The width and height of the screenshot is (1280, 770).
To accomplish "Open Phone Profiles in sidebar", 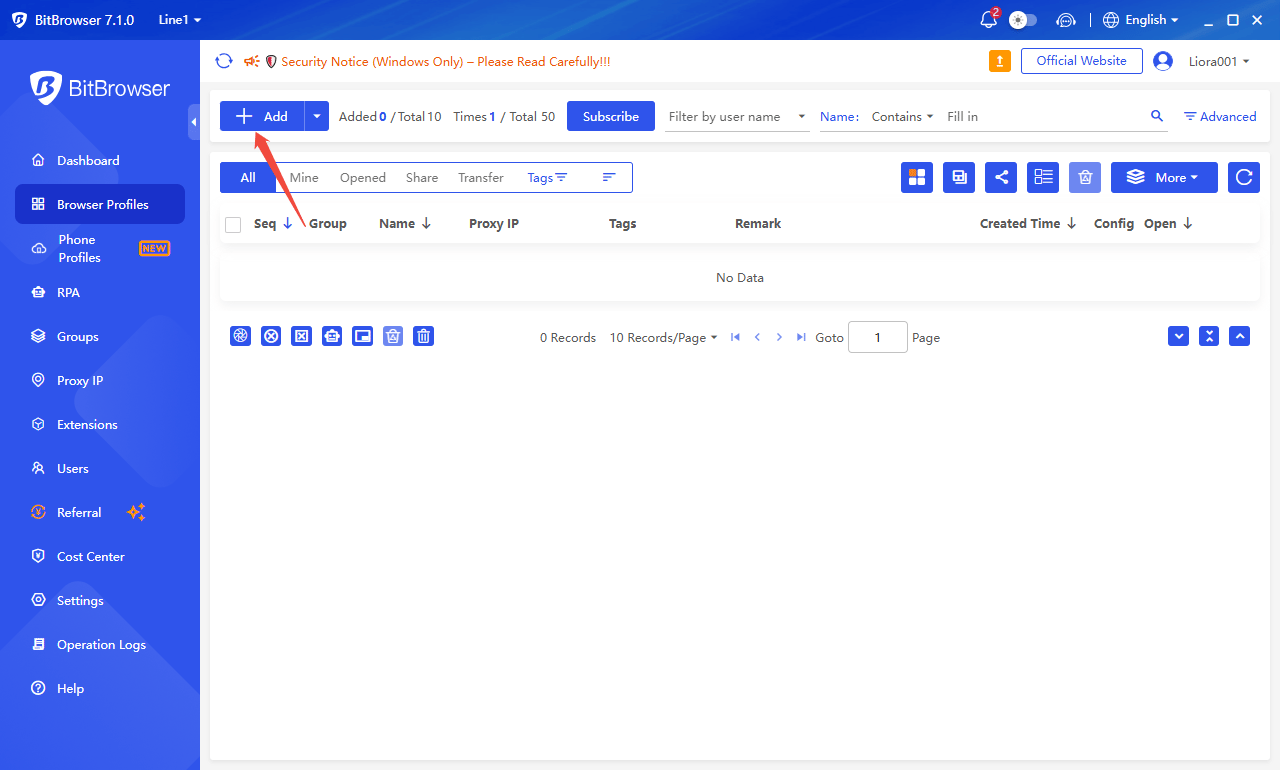I will (x=100, y=248).
